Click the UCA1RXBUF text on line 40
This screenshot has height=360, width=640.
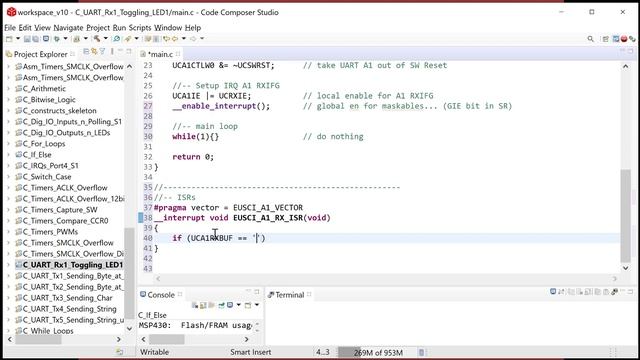click(211, 238)
